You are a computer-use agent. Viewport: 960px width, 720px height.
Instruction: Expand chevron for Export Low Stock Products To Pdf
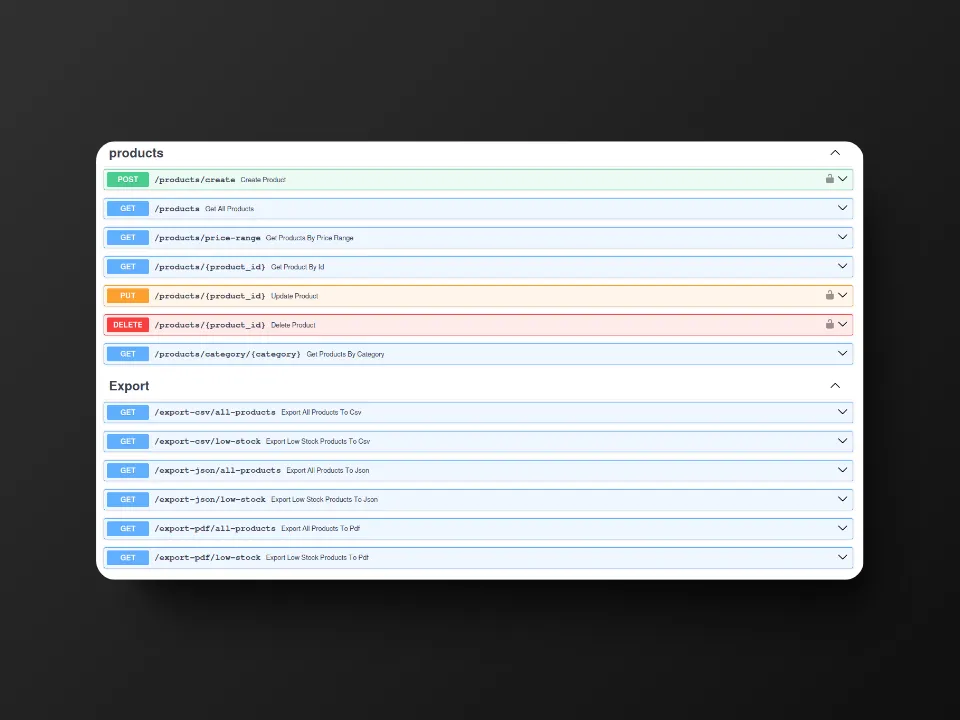pos(842,557)
